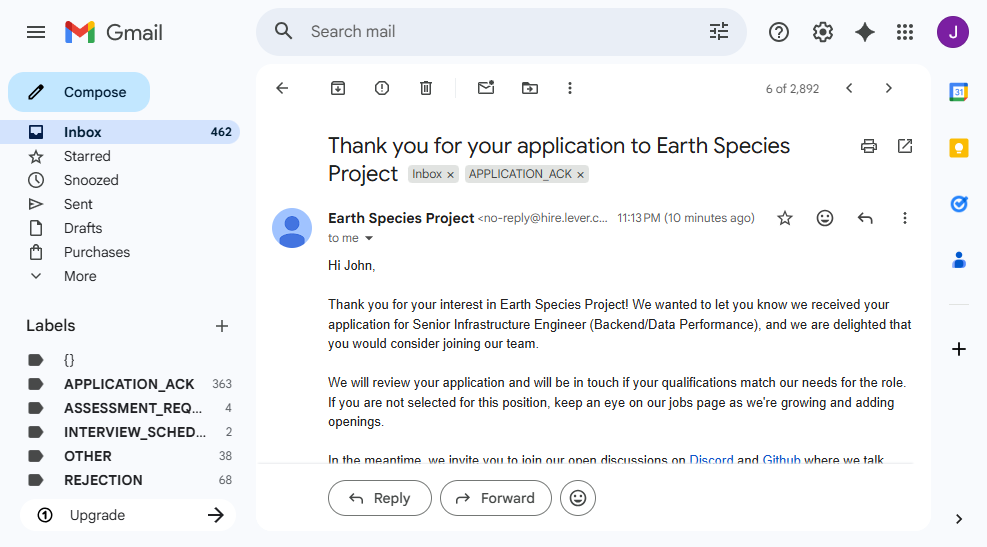Click the Move to folder icon
Viewport: 987px width, 547px height.
530,88
